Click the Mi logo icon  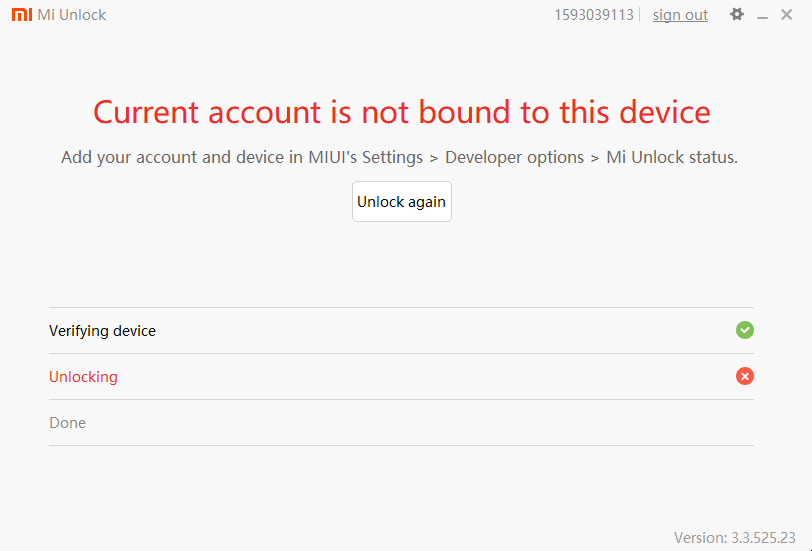(x=21, y=15)
